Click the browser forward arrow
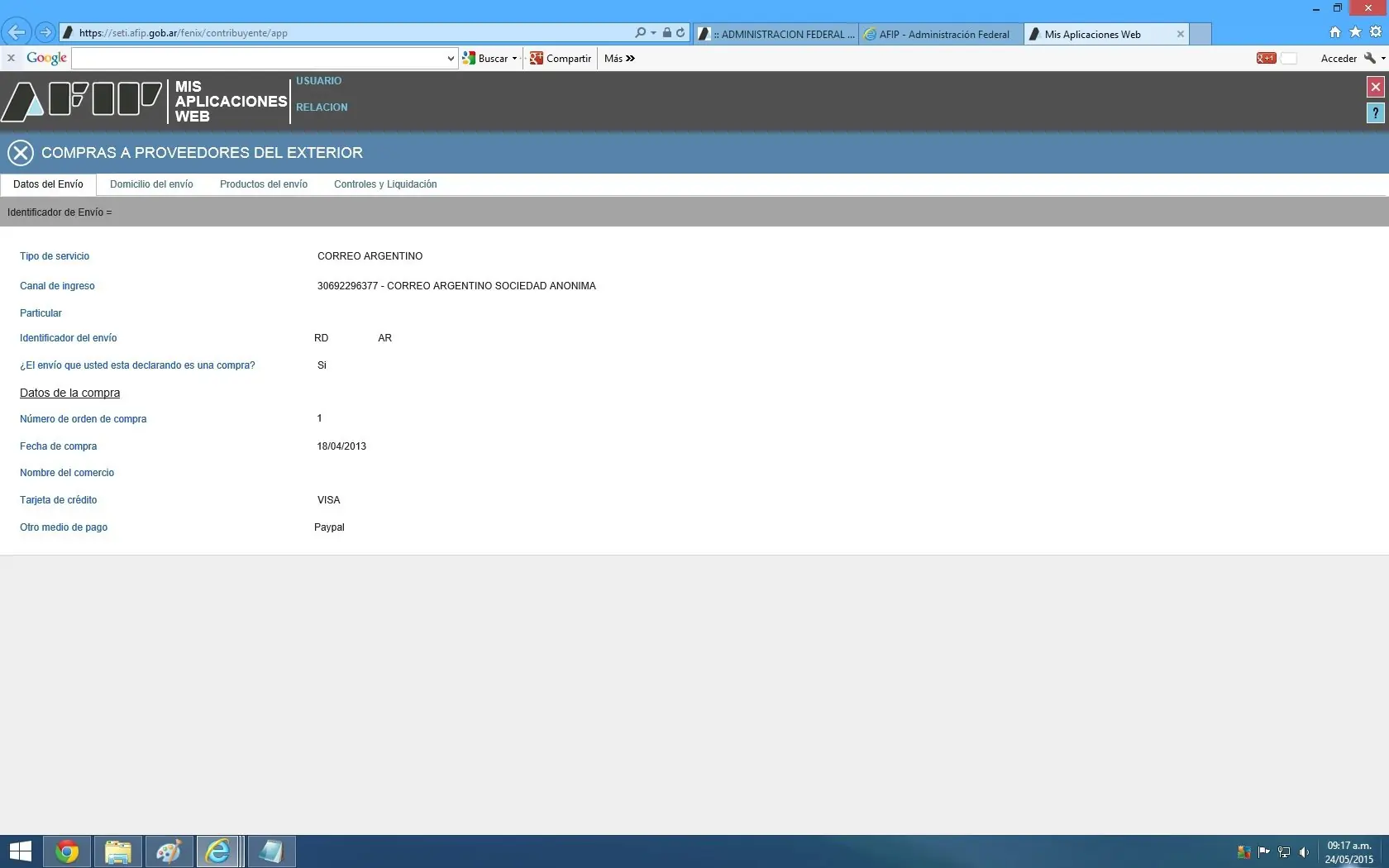Image resolution: width=1389 pixels, height=868 pixels. (45, 33)
